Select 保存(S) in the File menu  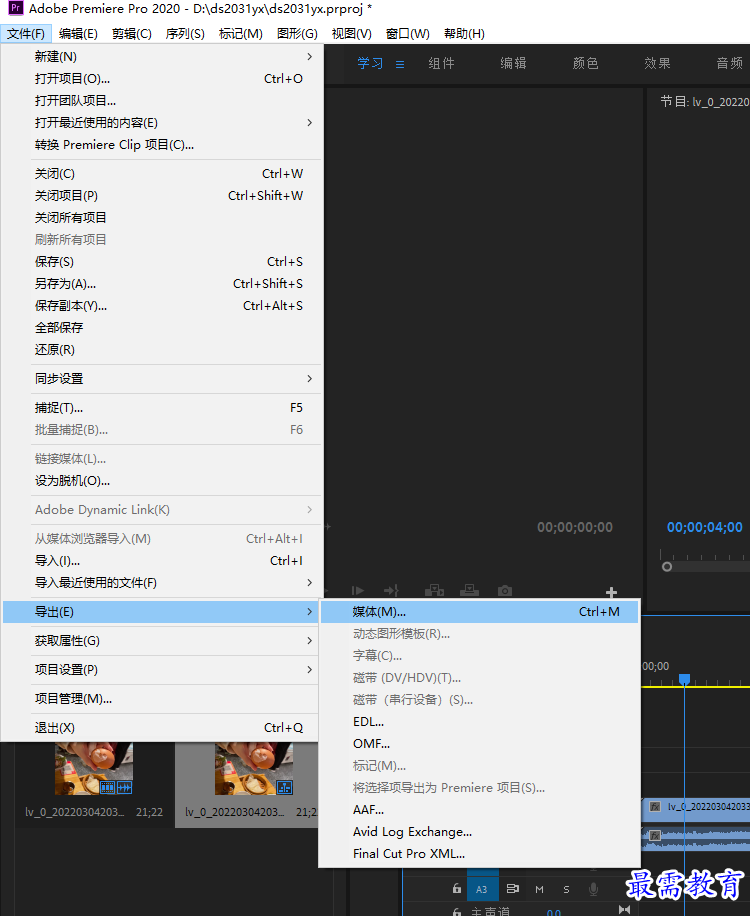(162, 262)
